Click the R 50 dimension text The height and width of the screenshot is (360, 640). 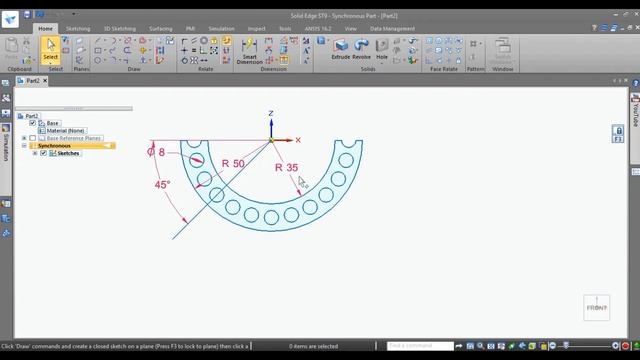tap(233, 164)
